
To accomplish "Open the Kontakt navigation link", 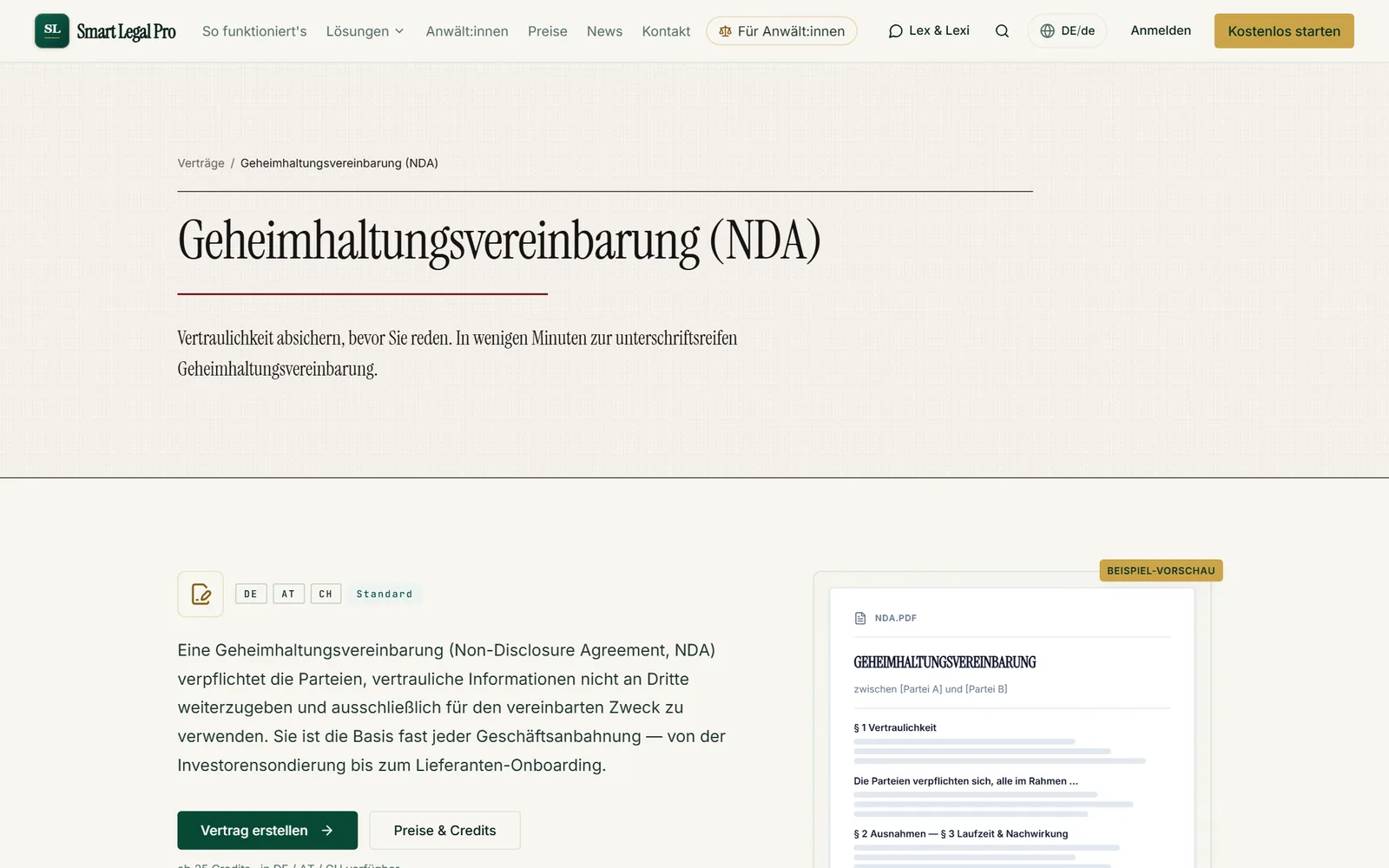I will [x=666, y=31].
